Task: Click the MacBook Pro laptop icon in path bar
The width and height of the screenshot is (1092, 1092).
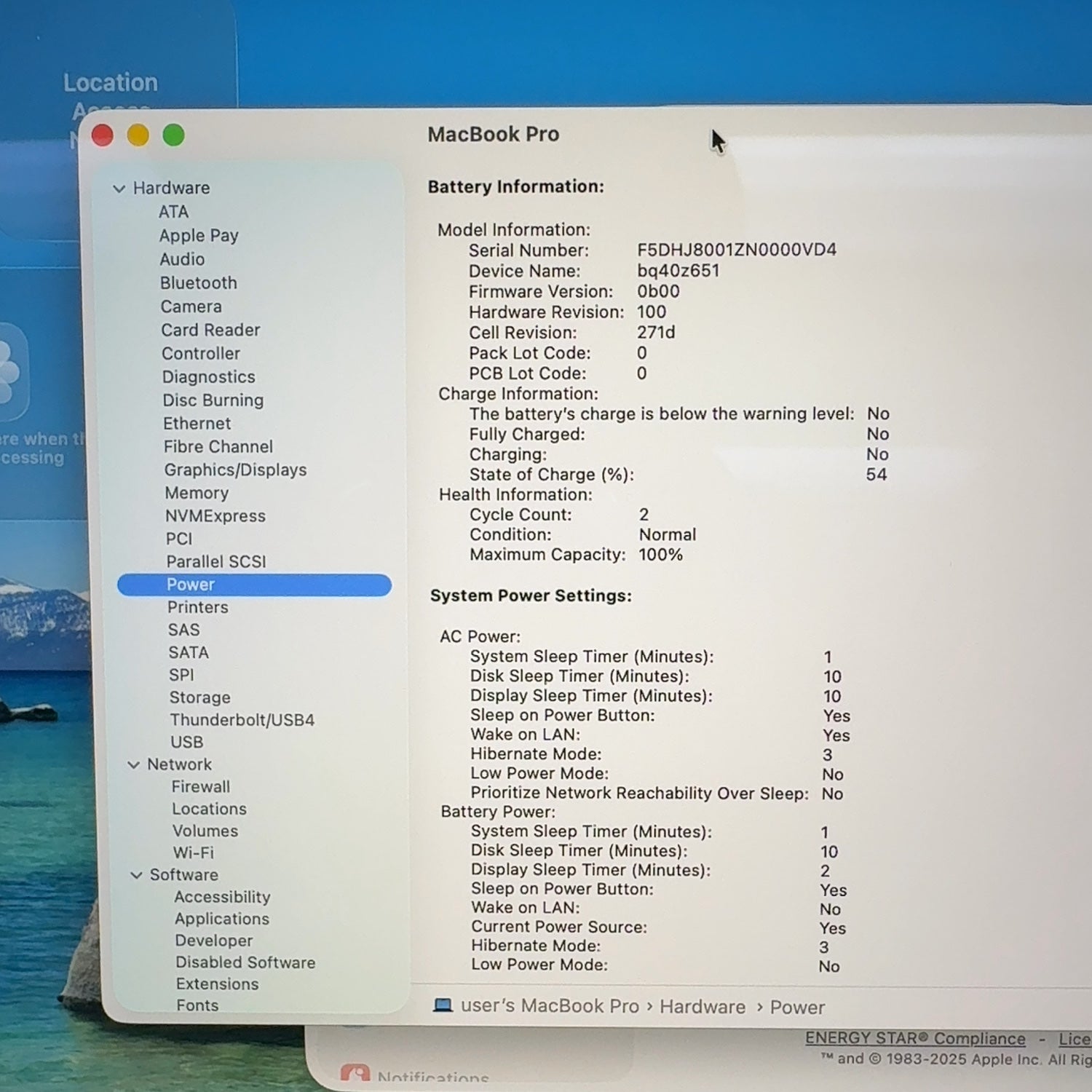Action: 443,1005
